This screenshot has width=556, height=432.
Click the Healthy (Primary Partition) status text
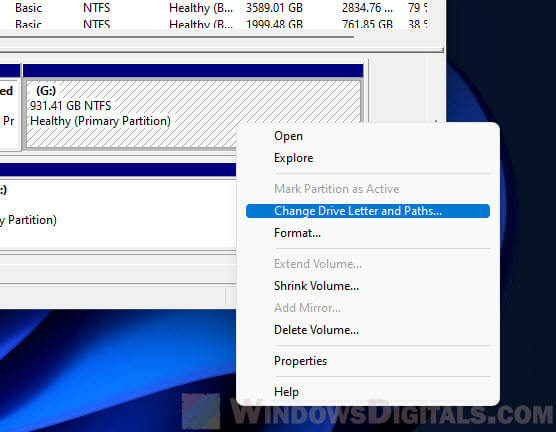(100, 121)
